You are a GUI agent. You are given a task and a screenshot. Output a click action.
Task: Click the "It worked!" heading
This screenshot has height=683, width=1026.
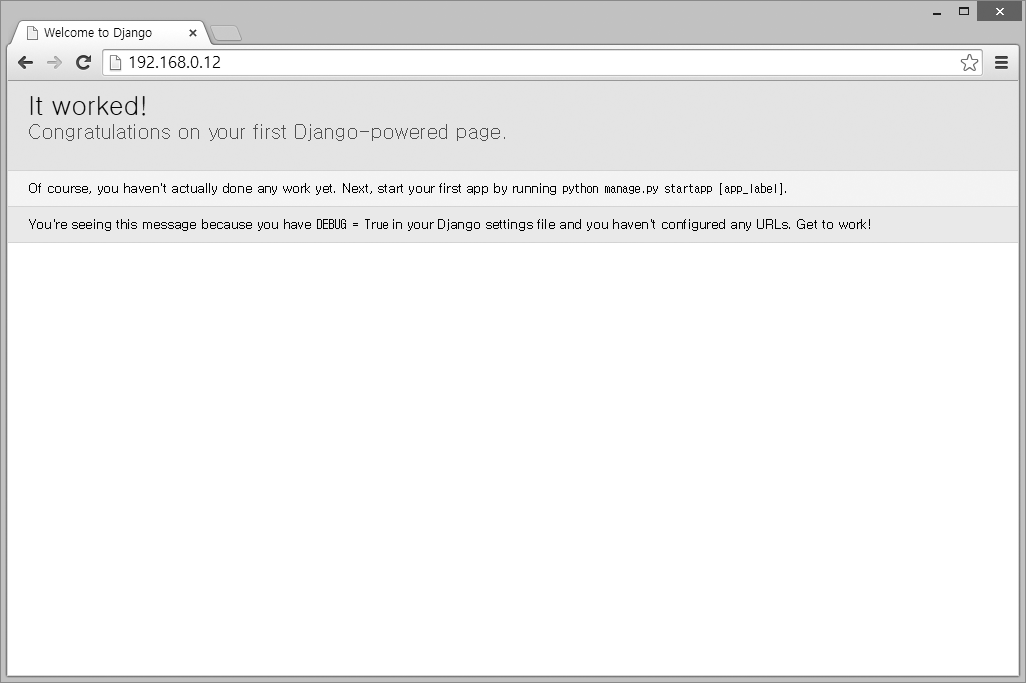(x=88, y=106)
